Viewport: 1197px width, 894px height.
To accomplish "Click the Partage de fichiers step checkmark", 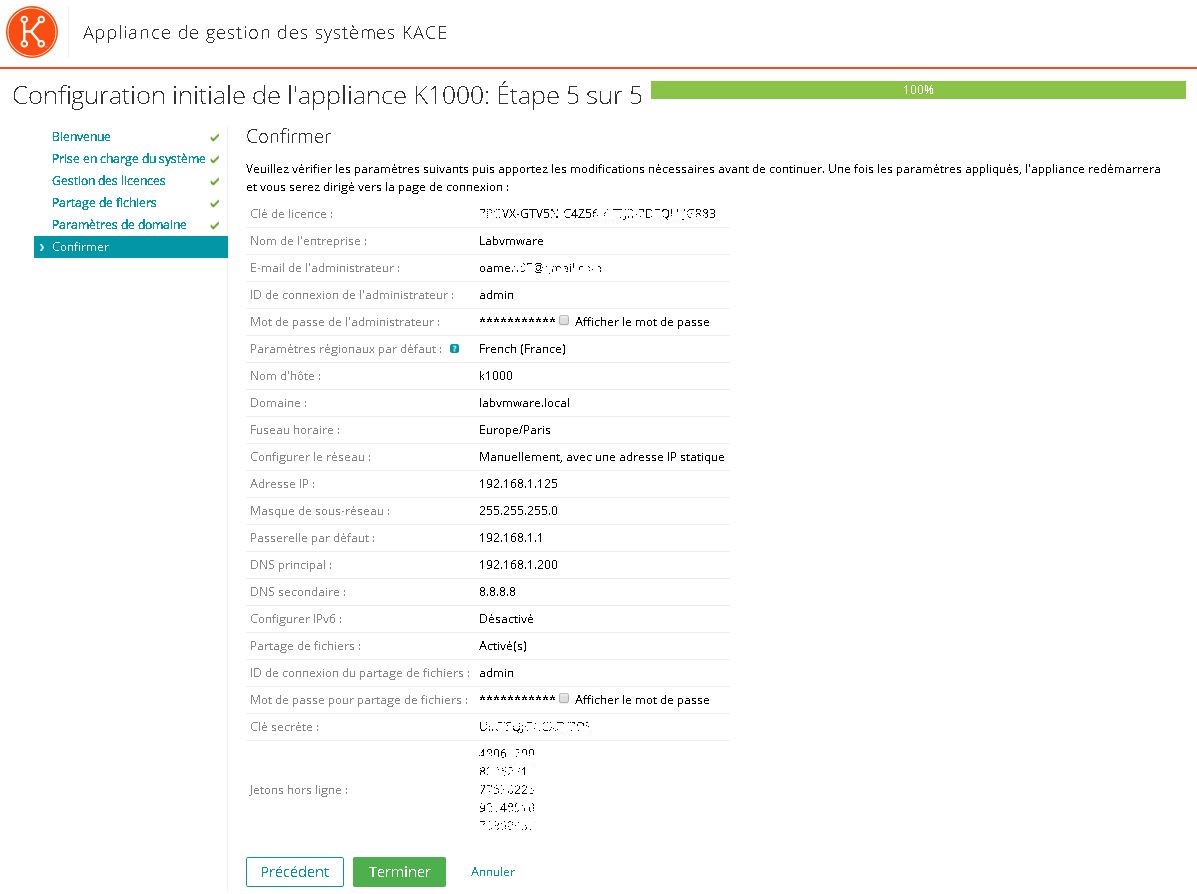I will click(215, 204).
